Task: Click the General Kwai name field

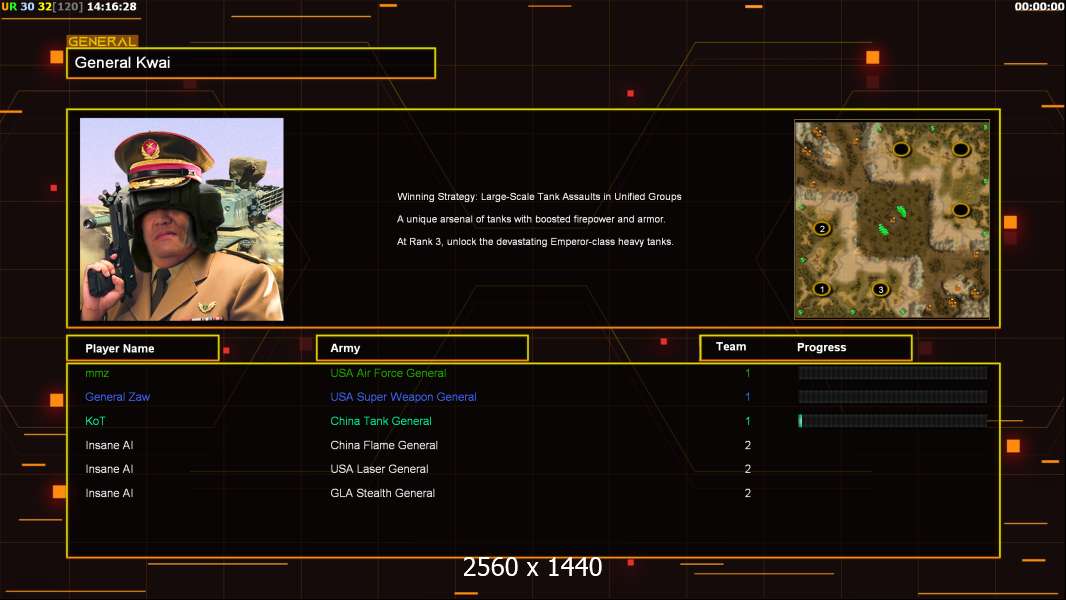Action: click(251, 63)
